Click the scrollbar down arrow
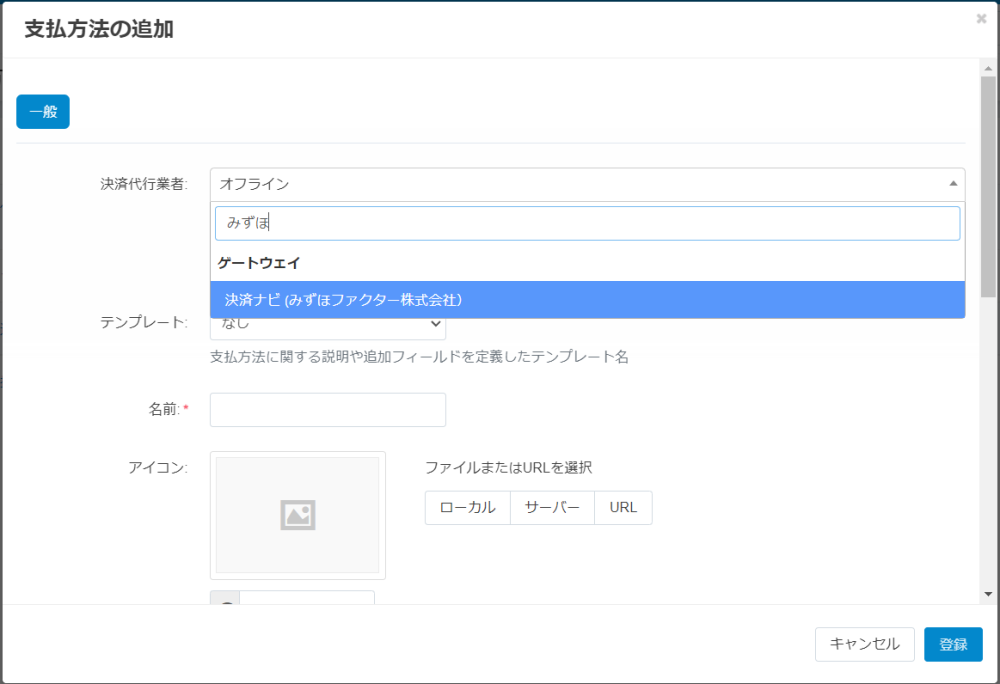This screenshot has width=1000, height=684. click(988, 594)
